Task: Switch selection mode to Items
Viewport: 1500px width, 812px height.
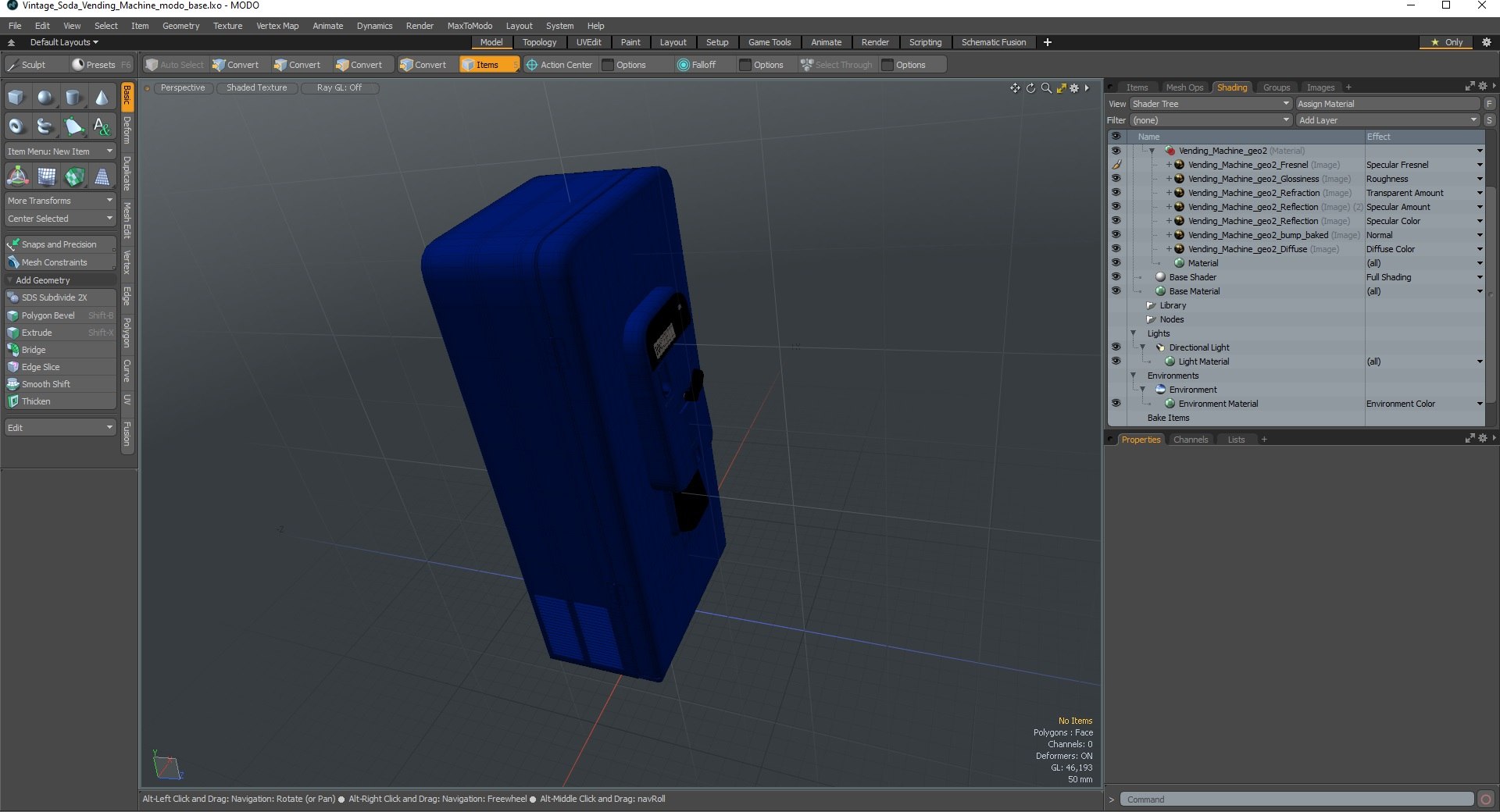Action: pyautogui.click(x=488, y=65)
